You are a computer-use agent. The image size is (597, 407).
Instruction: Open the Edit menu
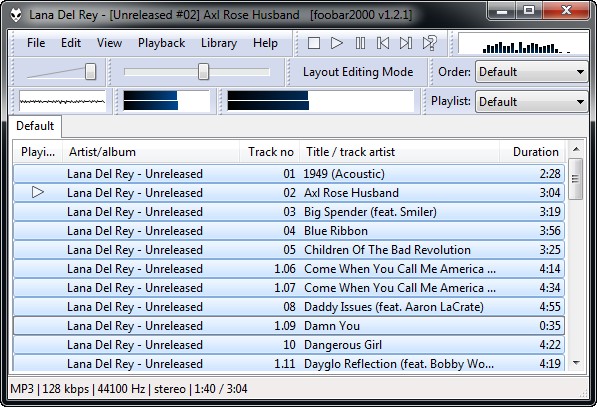pos(71,43)
